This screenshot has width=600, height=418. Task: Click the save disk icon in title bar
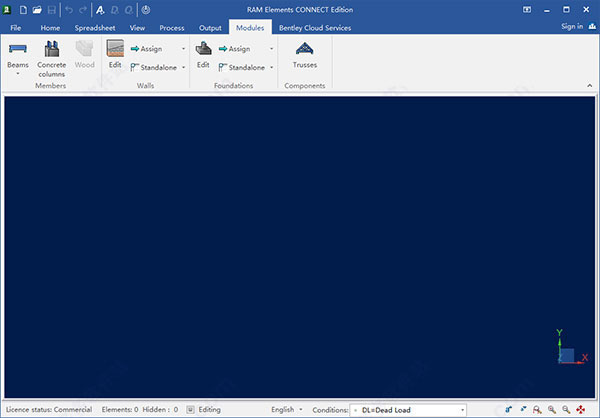[52, 10]
